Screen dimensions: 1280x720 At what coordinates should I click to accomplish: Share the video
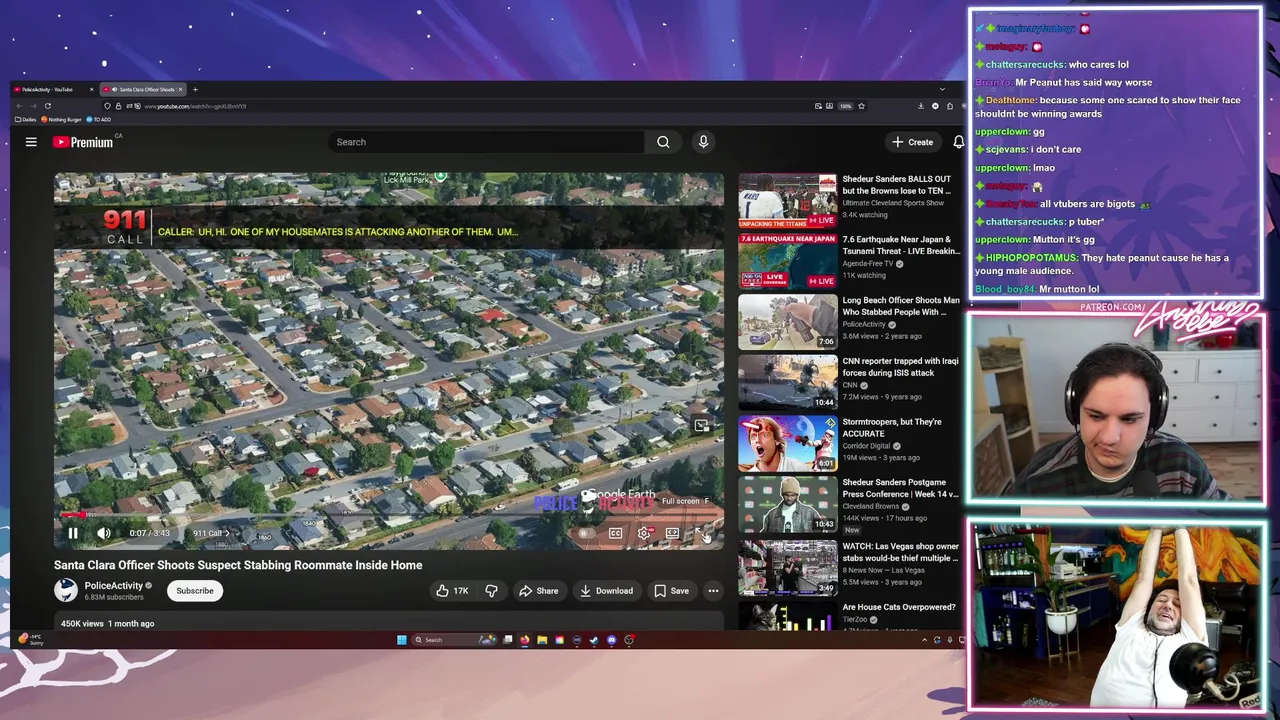click(538, 591)
